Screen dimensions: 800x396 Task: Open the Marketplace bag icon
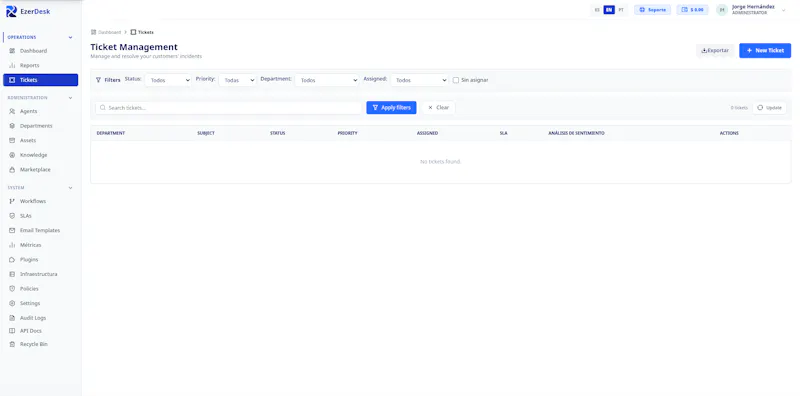click(12, 169)
